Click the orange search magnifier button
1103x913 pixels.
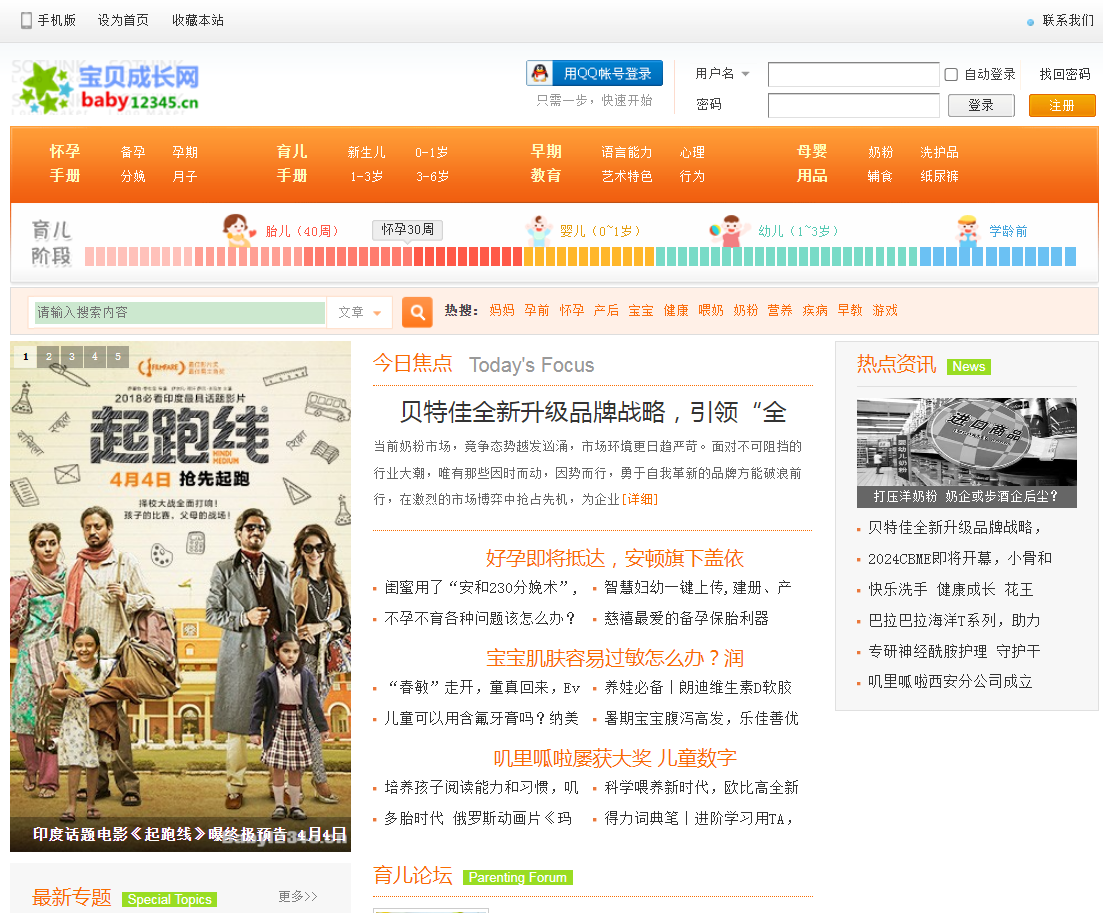pyautogui.click(x=417, y=312)
